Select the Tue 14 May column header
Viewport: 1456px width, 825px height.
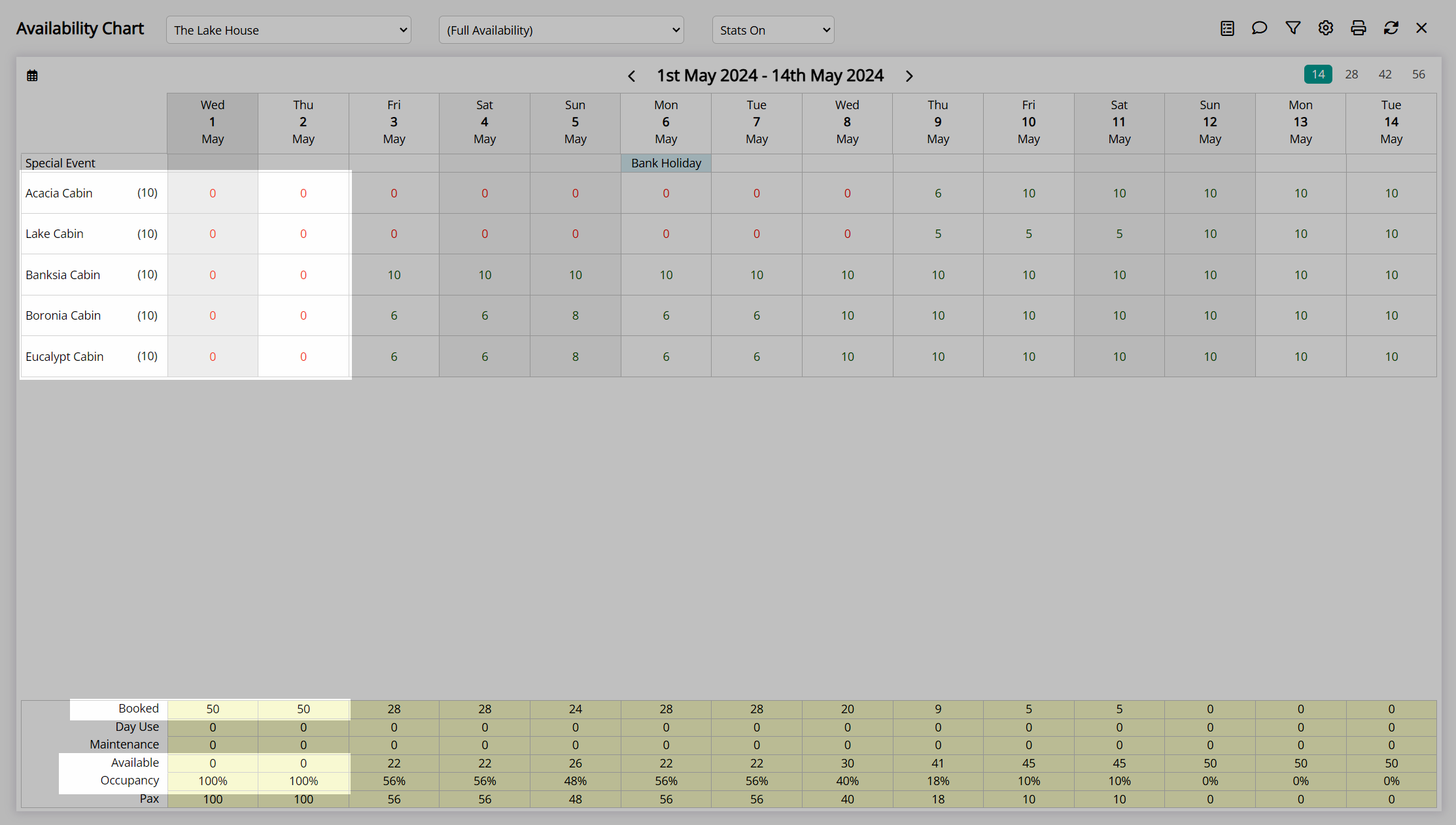pos(1391,123)
